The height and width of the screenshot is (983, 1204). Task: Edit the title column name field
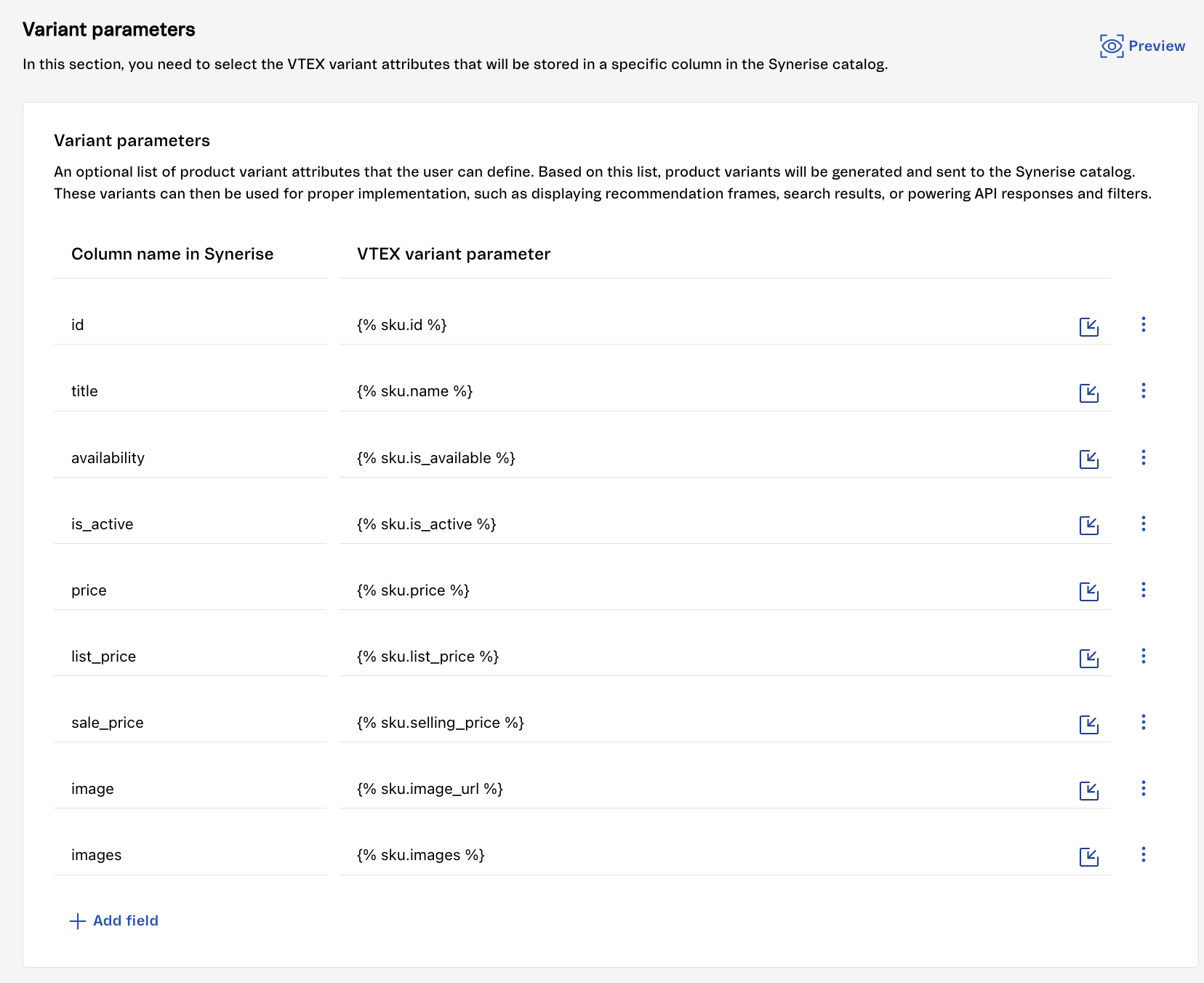[190, 391]
